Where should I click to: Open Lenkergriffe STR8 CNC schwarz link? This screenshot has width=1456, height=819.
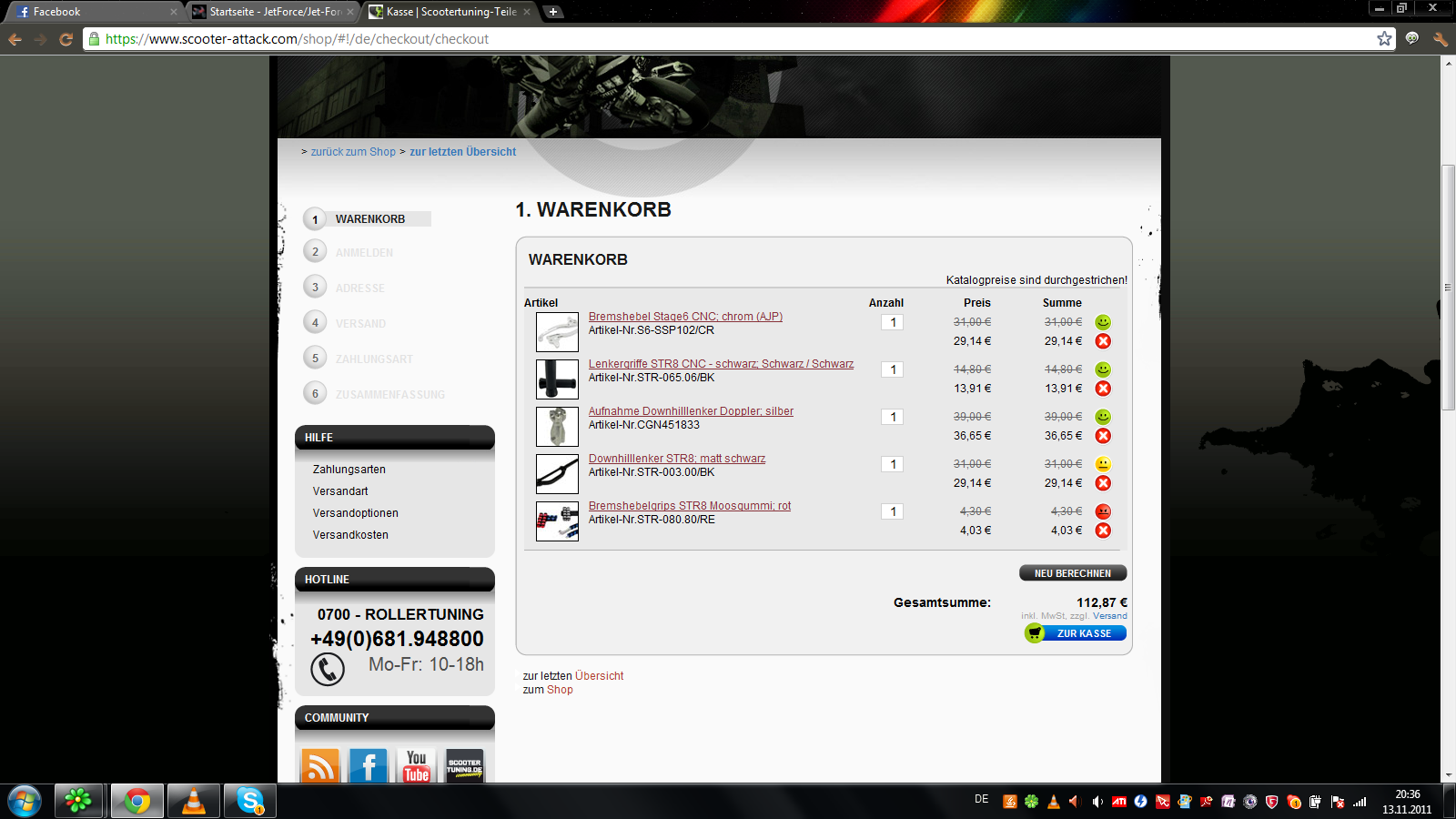point(721,364)
